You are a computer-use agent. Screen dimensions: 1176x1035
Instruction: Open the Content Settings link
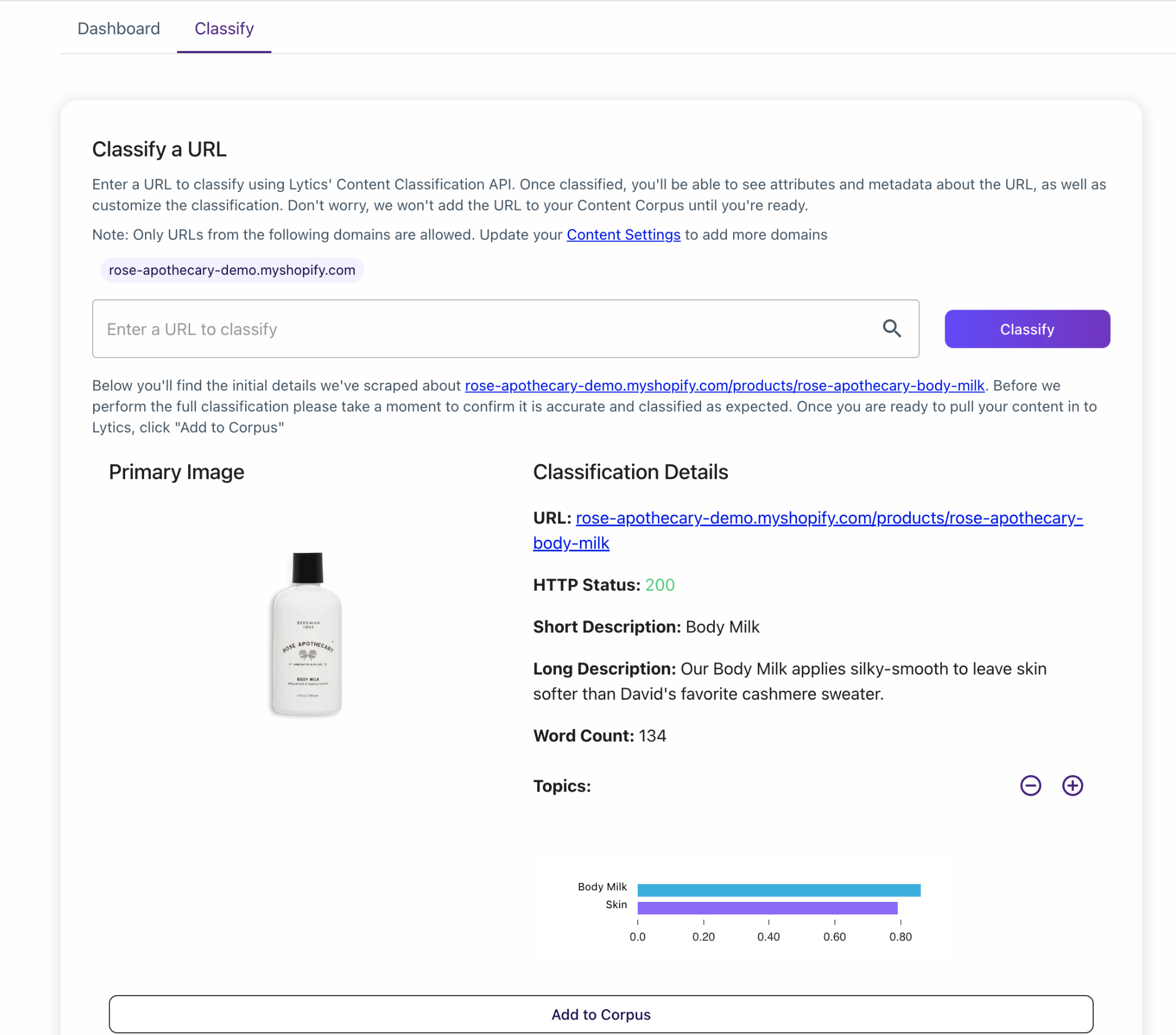point(623,235)
